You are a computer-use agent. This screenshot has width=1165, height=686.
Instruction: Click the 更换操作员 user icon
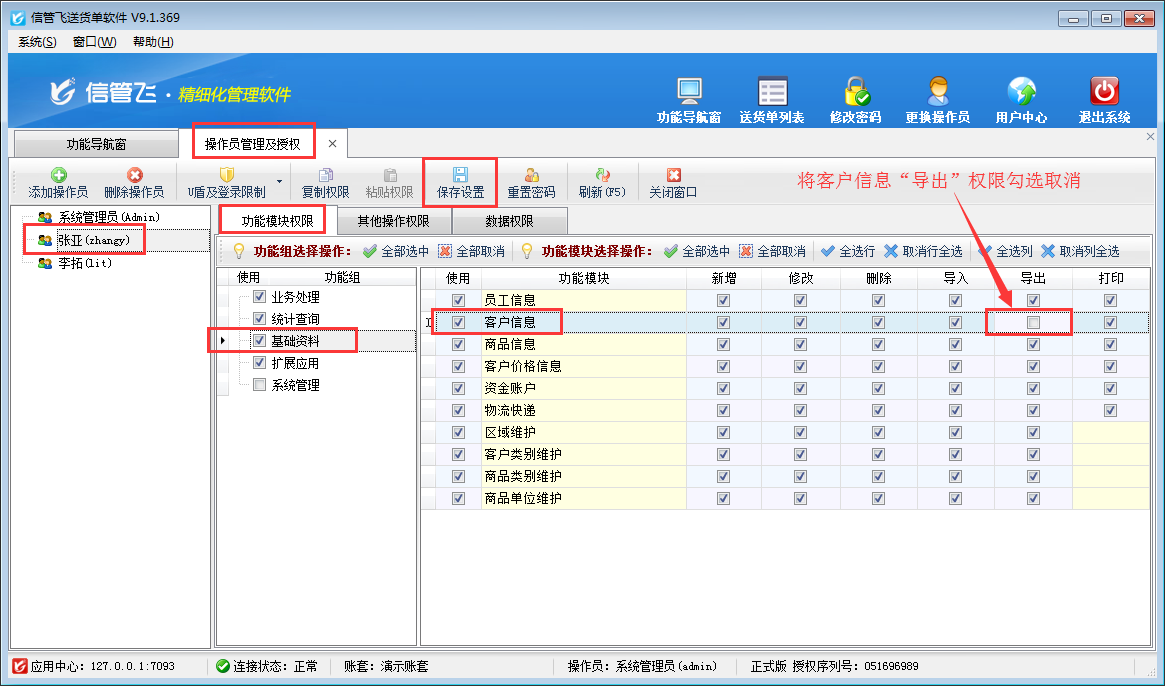click(937, 92)
